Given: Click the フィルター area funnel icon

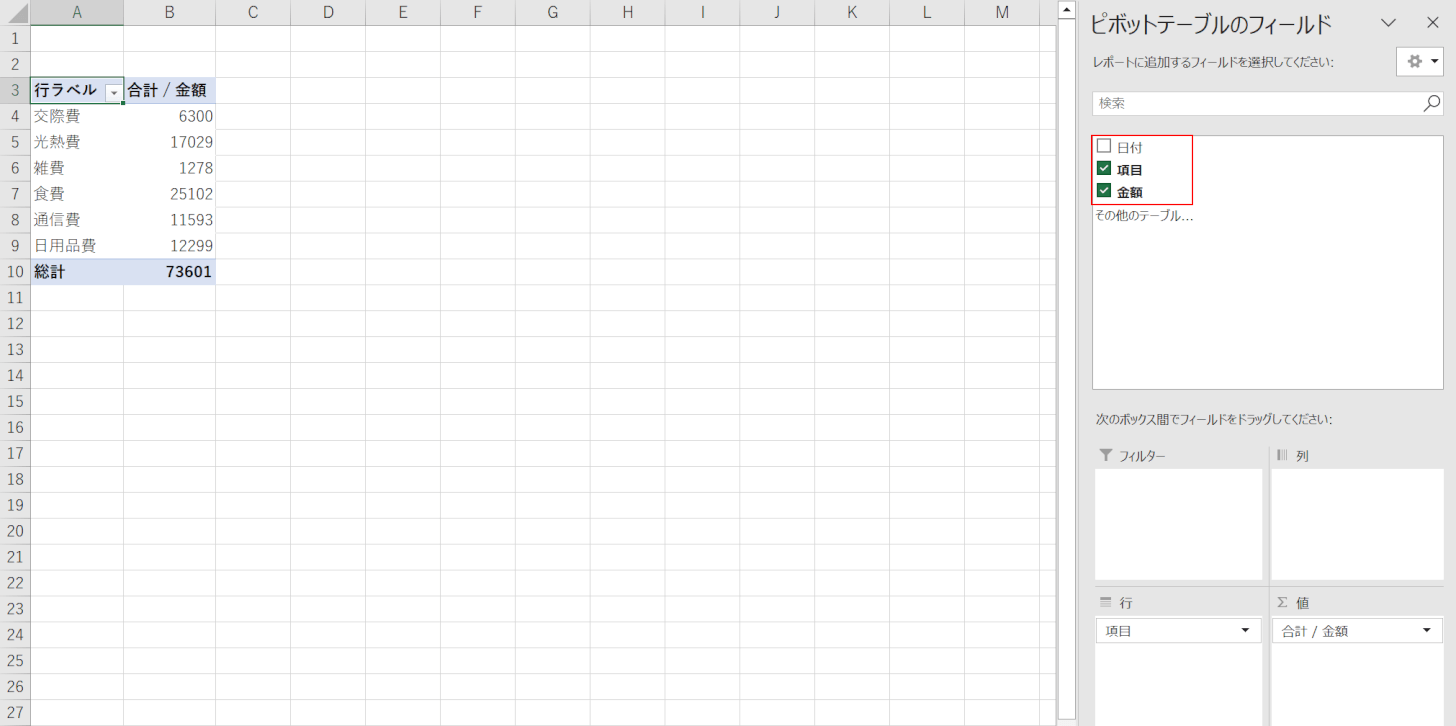Looking at the screenshot, I should point(1105,455).
